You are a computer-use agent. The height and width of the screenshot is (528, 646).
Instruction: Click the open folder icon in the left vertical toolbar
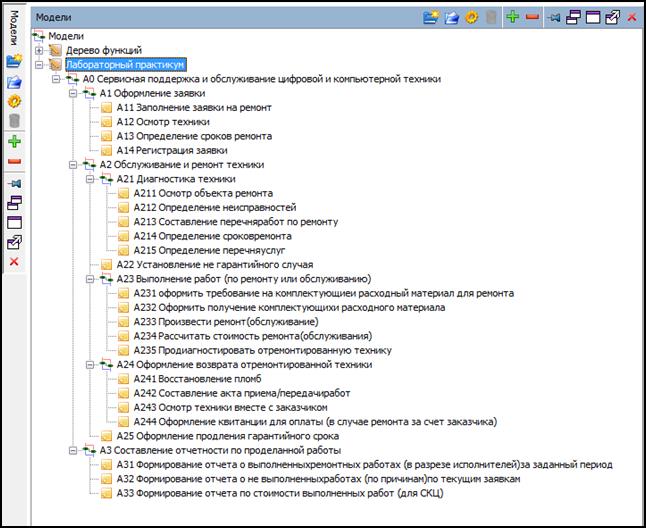(x=14, y=82)
